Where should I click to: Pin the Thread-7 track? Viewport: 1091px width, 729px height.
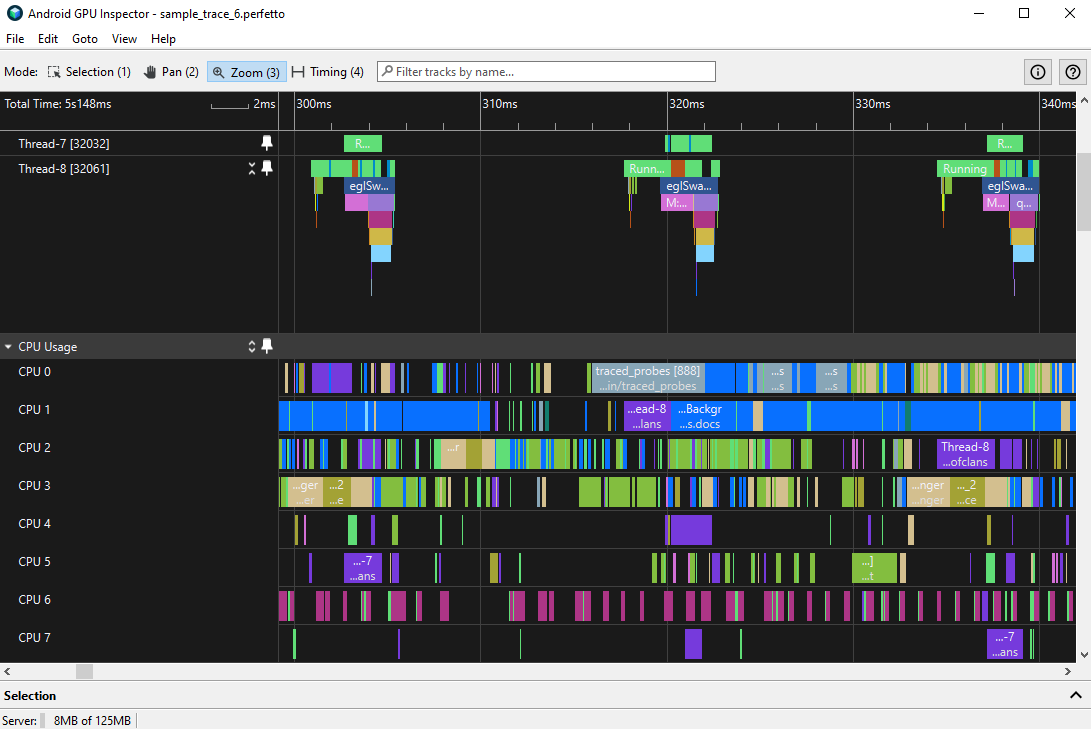(267, 143)
